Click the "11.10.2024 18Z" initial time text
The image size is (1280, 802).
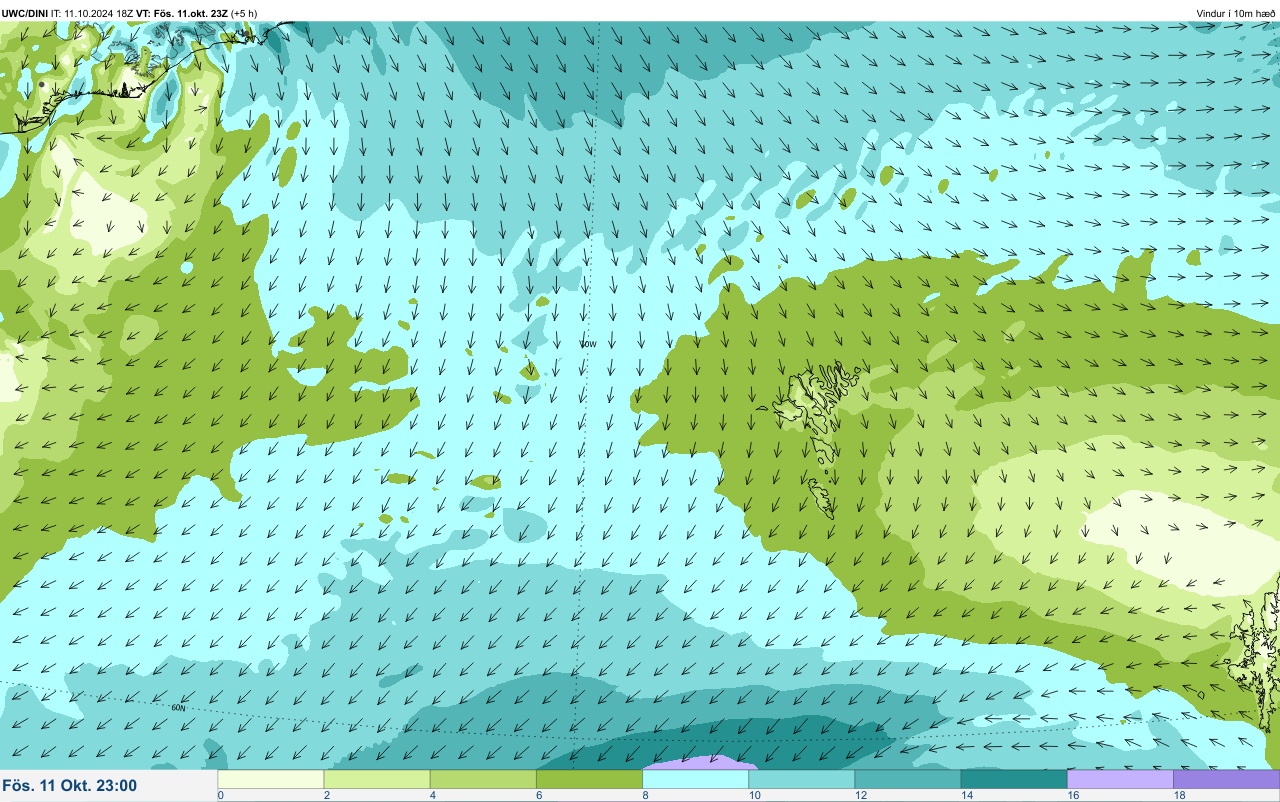point(99,13)
